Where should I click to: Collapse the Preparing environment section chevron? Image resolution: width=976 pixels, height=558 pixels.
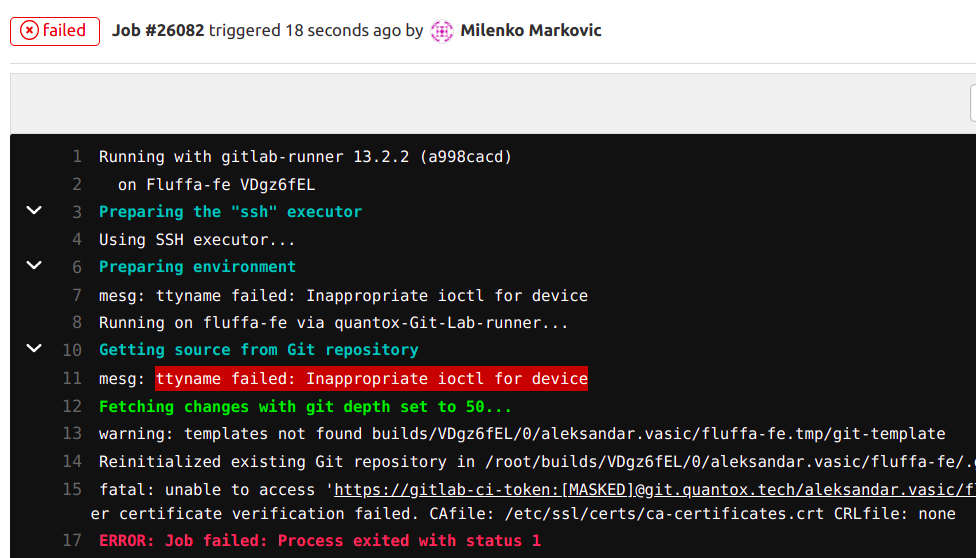coord(34,266)
